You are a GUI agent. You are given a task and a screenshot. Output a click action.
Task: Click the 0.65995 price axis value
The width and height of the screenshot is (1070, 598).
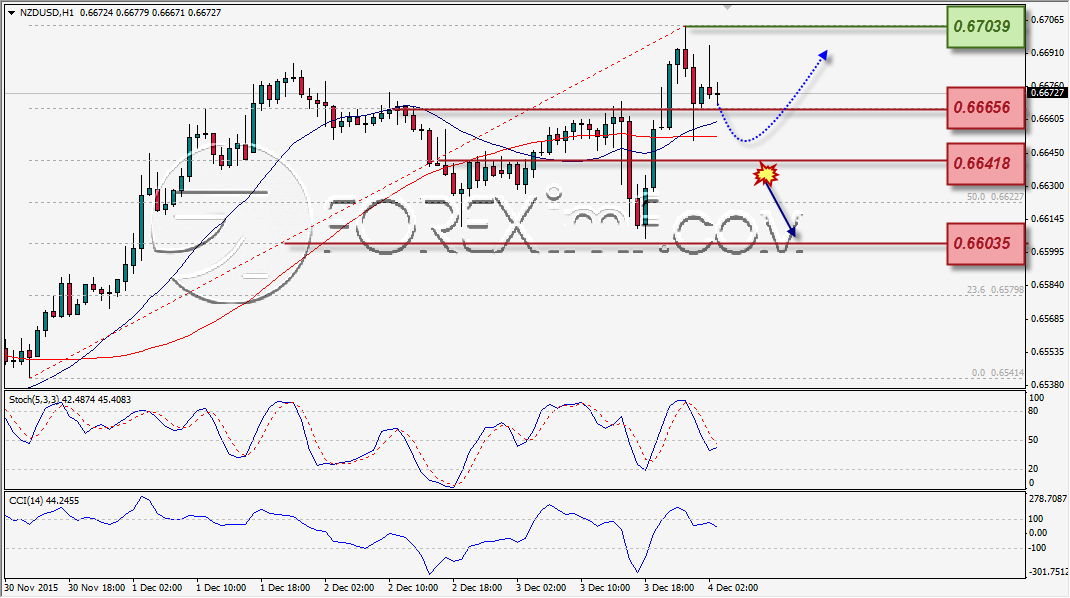(x=1047, y=252)
